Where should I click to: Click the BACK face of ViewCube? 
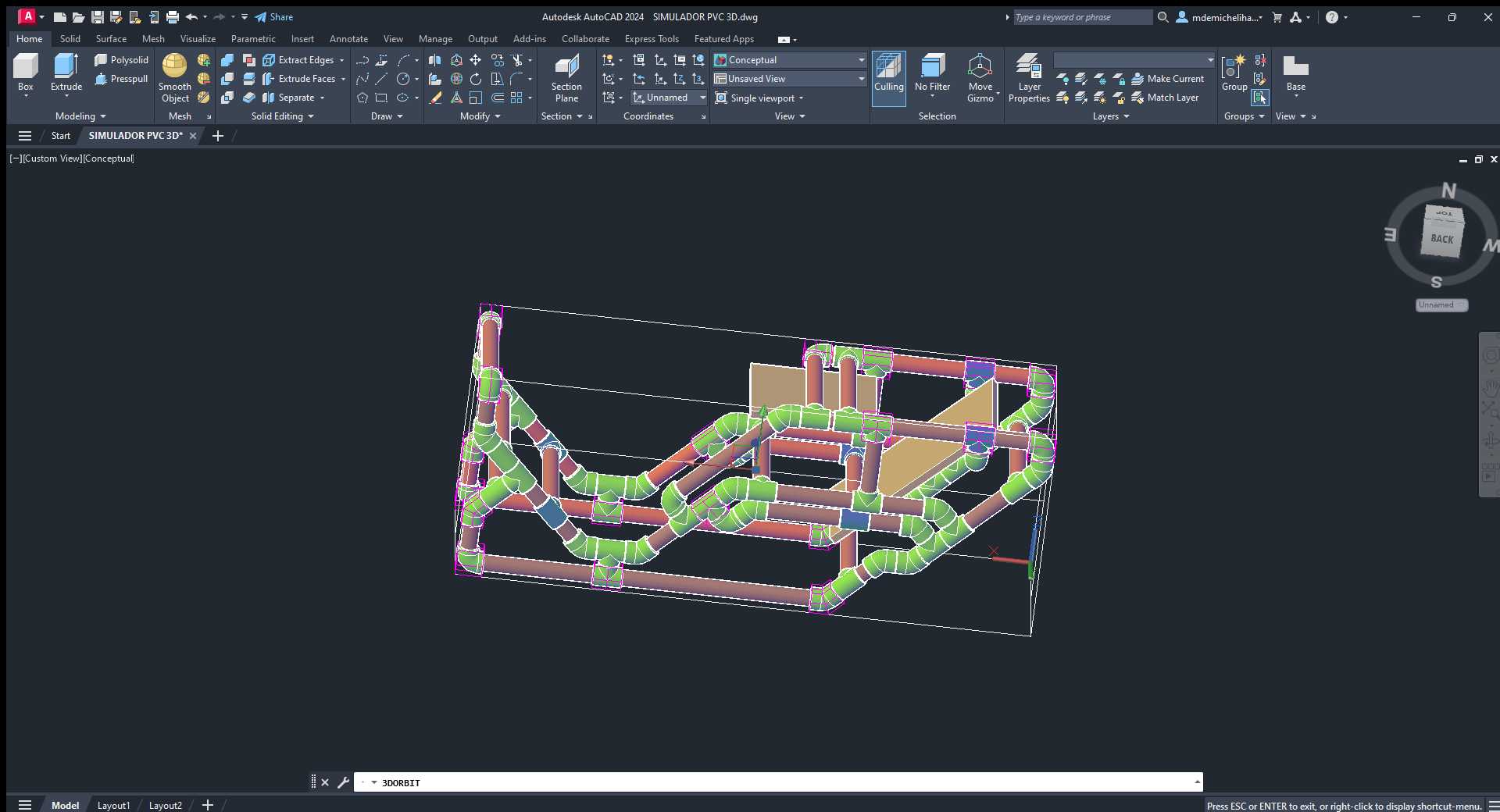[x=1442, y=239]
